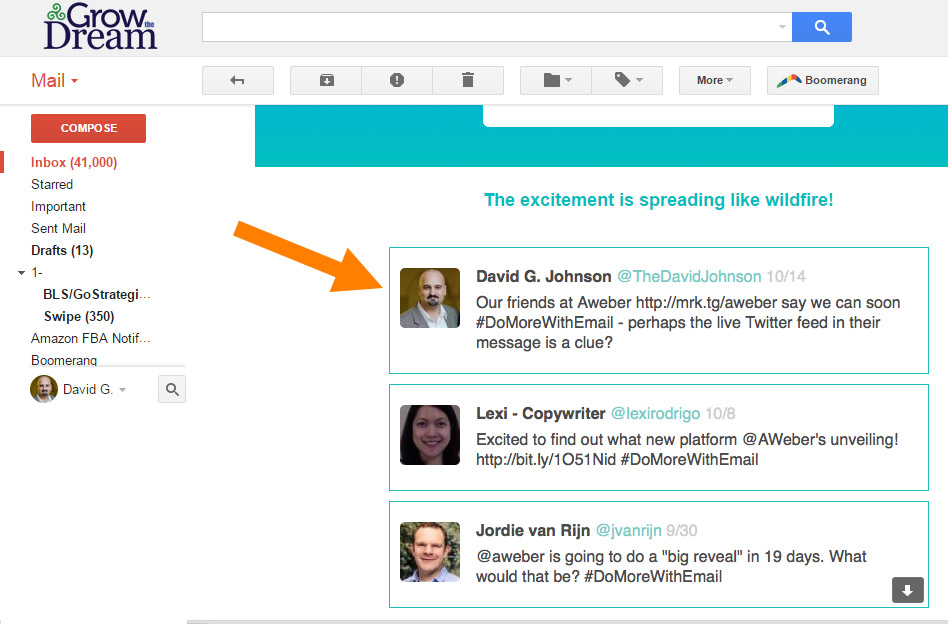Open the Boomerang label in sidebar
Screen dimensions: 948x624
(64, 360)
